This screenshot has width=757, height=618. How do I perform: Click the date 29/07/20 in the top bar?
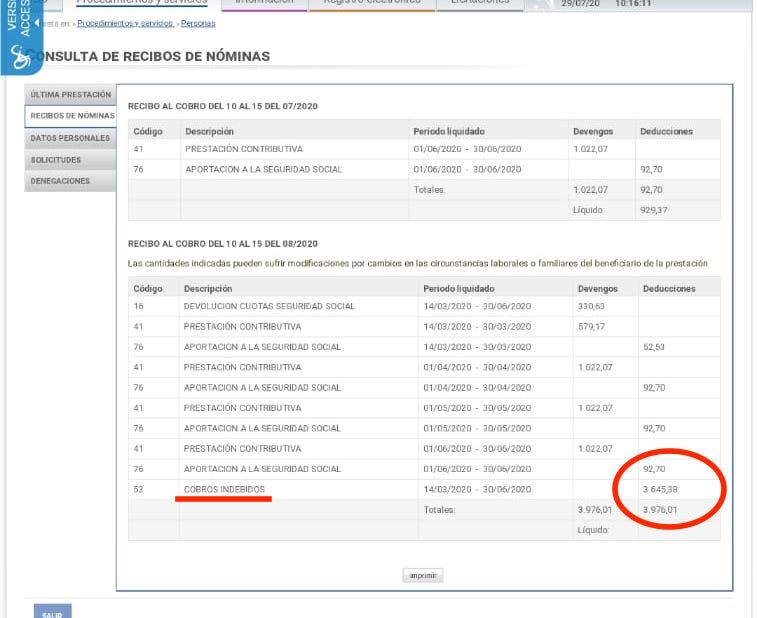(580, 3)
